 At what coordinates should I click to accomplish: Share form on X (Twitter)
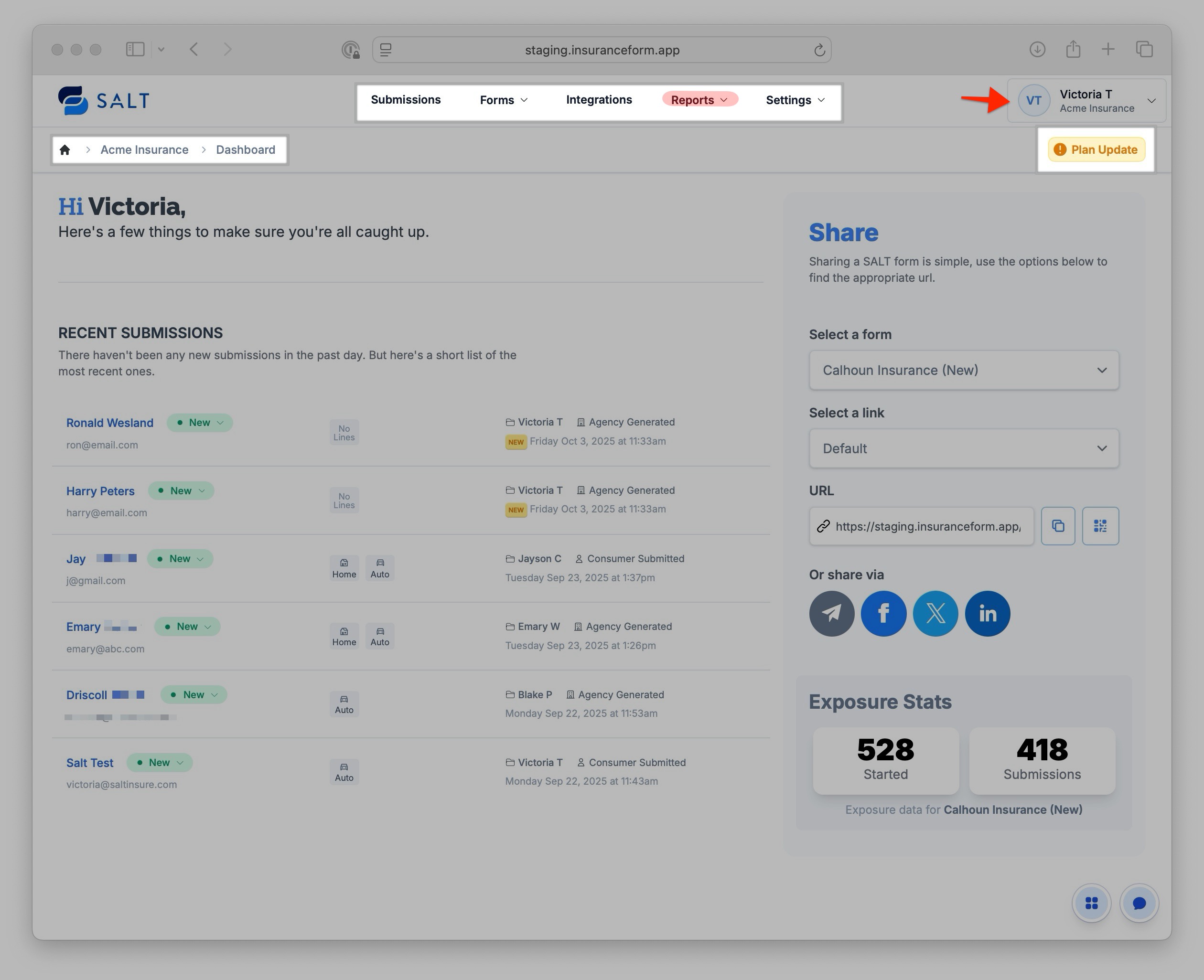point(935,614)
